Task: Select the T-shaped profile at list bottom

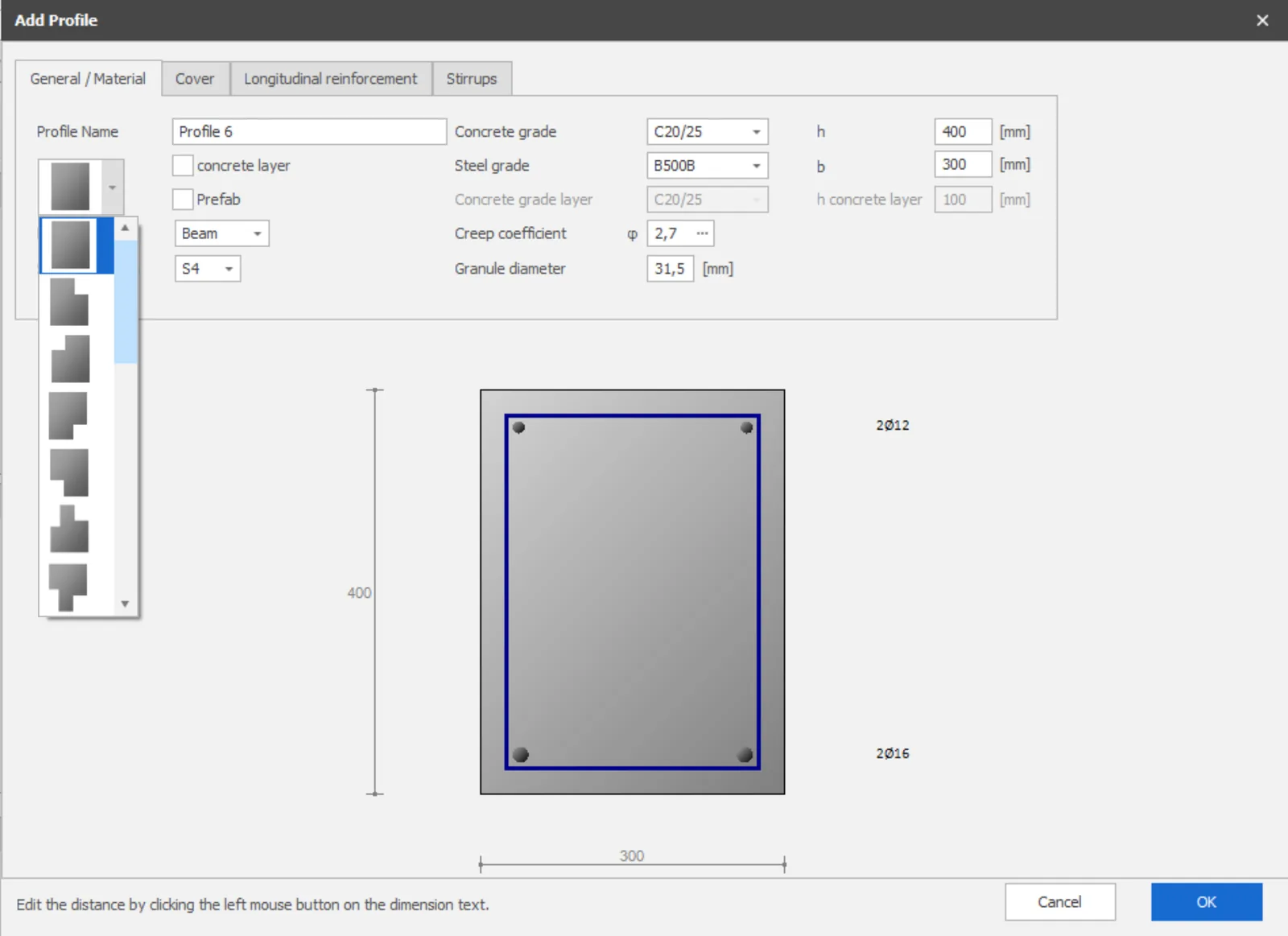Action: pyautogui.click(x=68, y=588)
